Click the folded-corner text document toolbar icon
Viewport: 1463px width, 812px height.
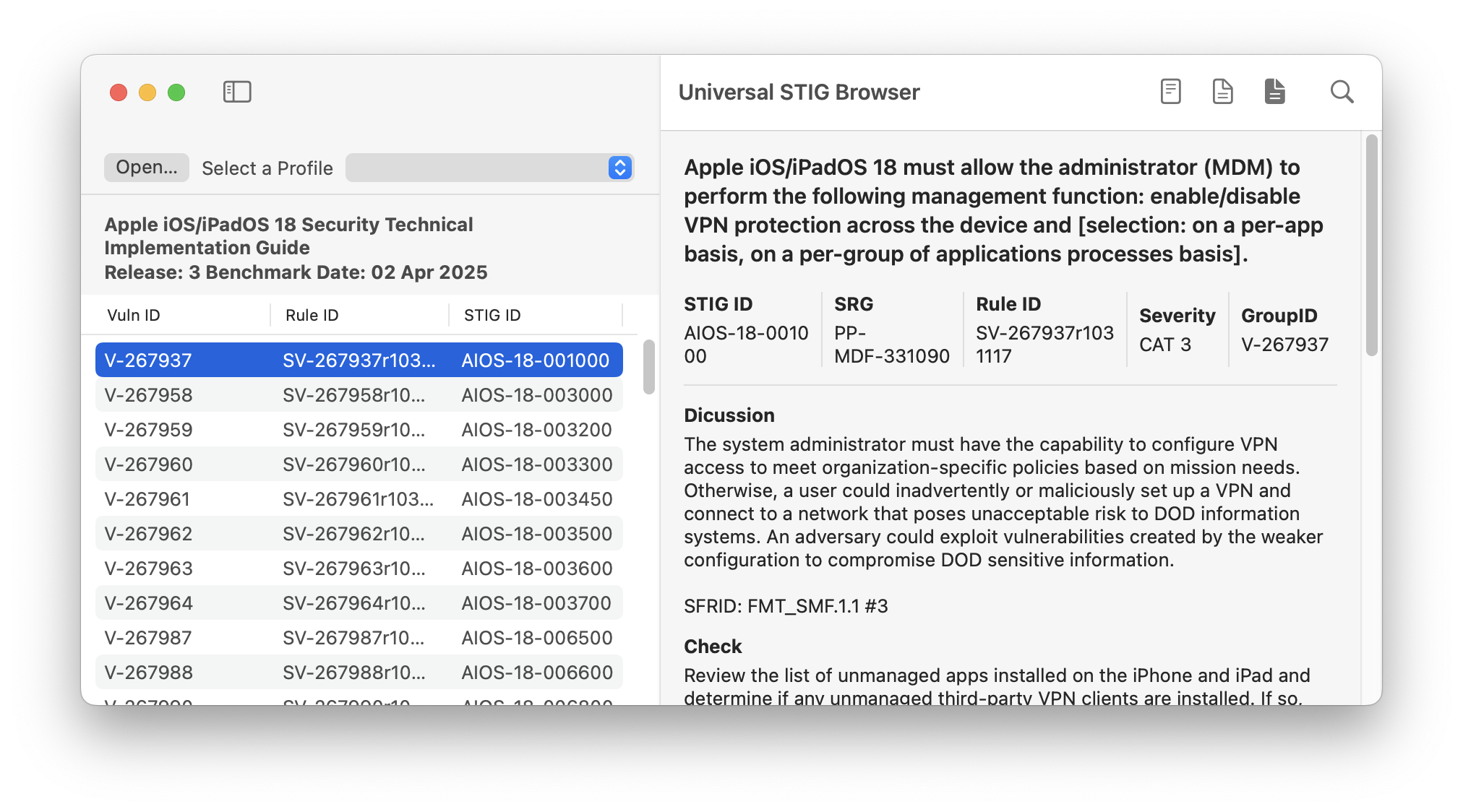pos(1222,92)
